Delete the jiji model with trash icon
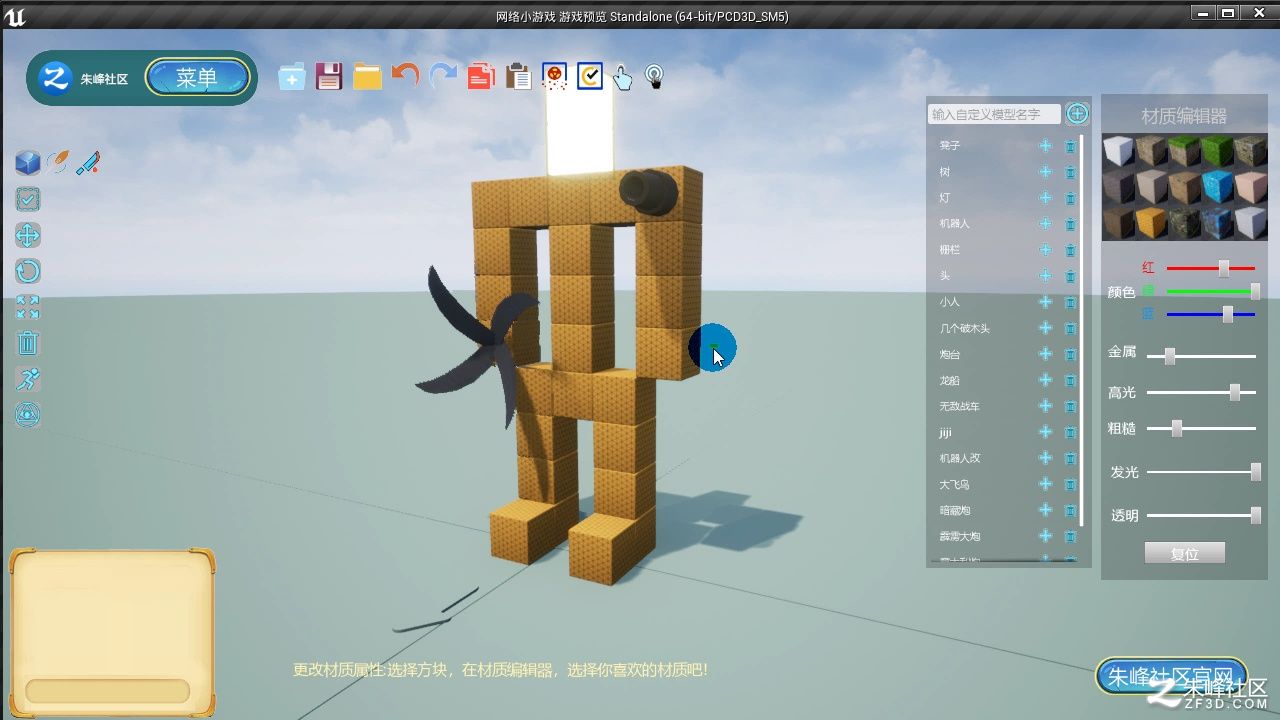Viewport: 1280px width, 720px height. tap(1070, 433)
